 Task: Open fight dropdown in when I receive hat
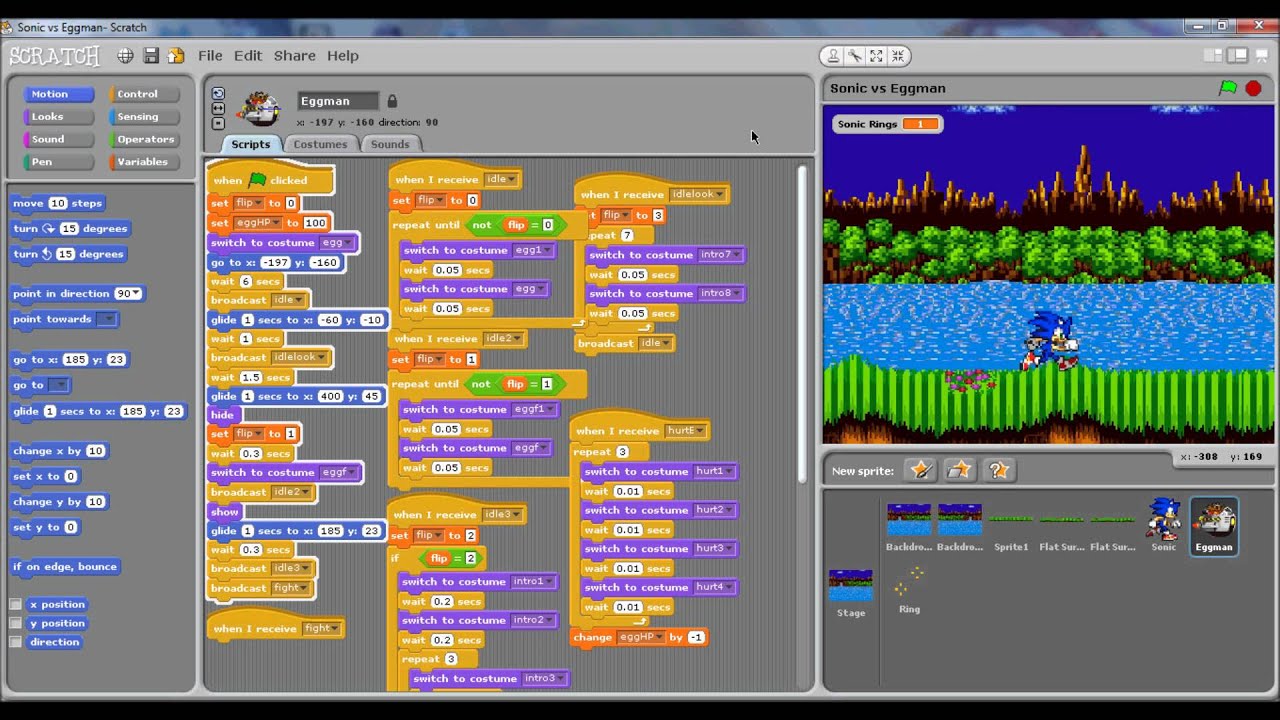336,629
